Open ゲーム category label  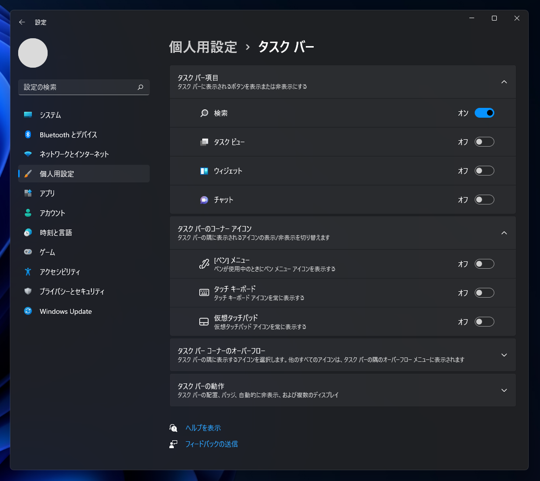pyautogui.click(x=47, y=252)
